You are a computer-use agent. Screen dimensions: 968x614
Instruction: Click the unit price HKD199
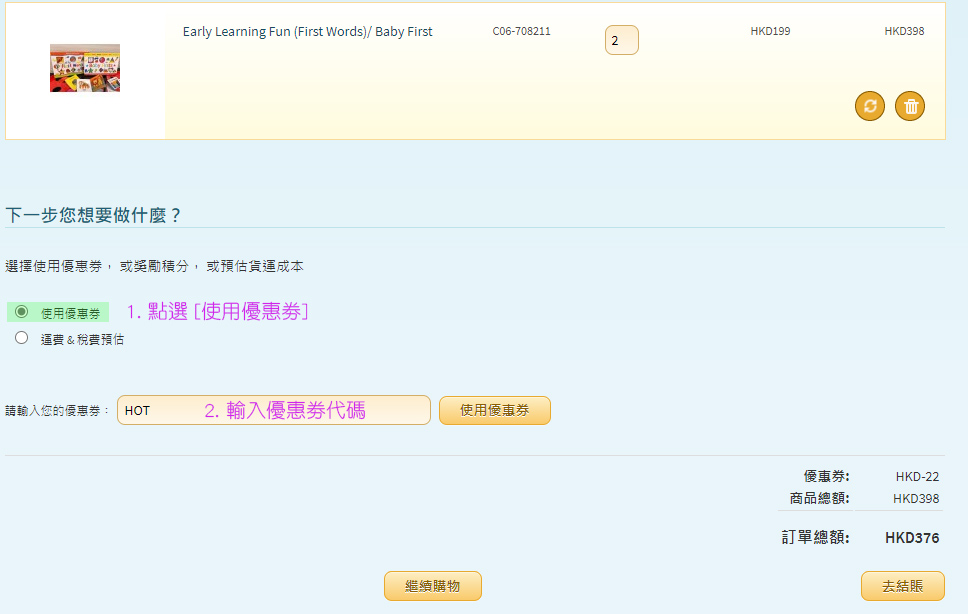[x=770, y=31]
